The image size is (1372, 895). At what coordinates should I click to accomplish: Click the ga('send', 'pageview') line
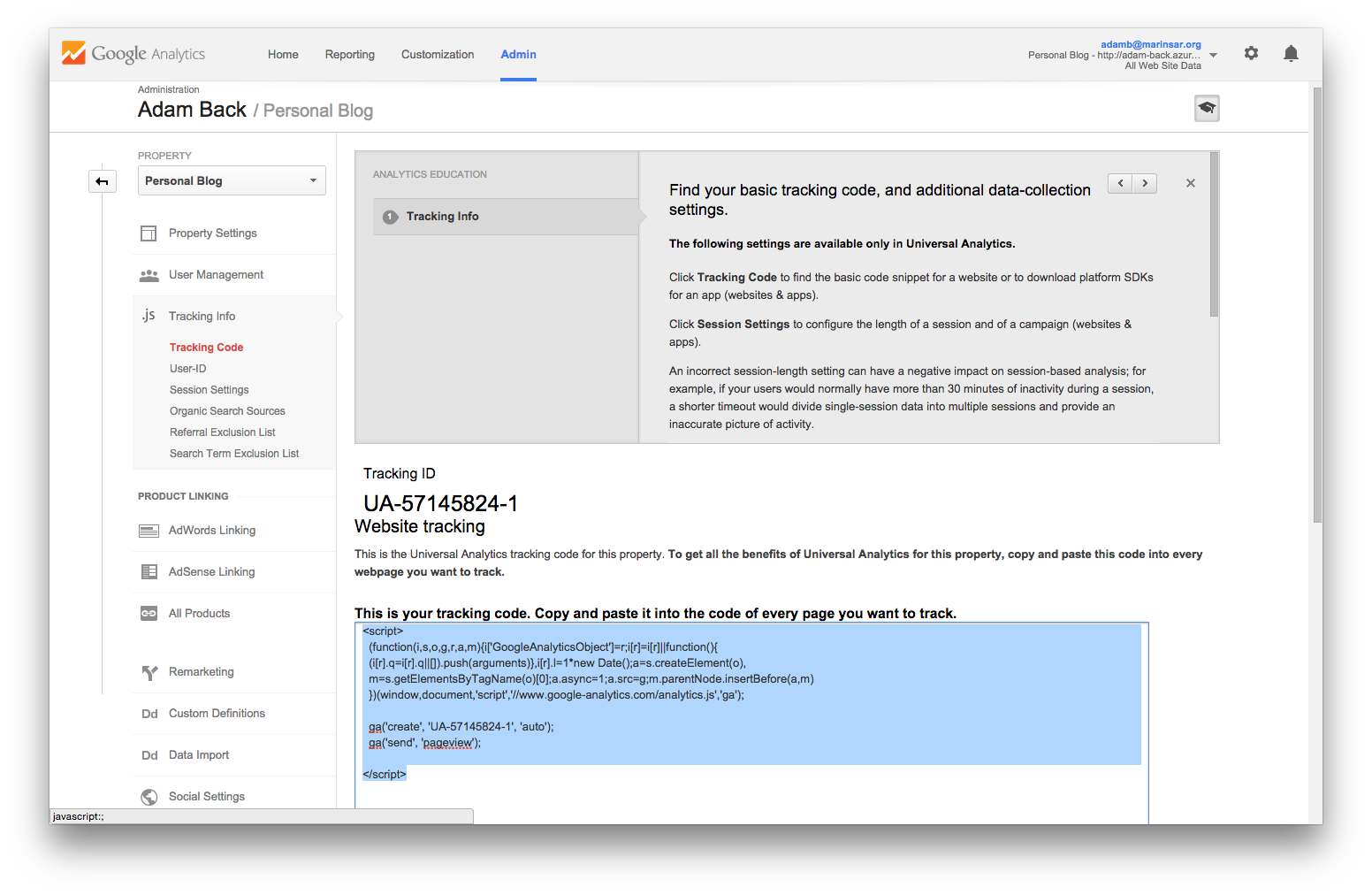tap(425, 743)
